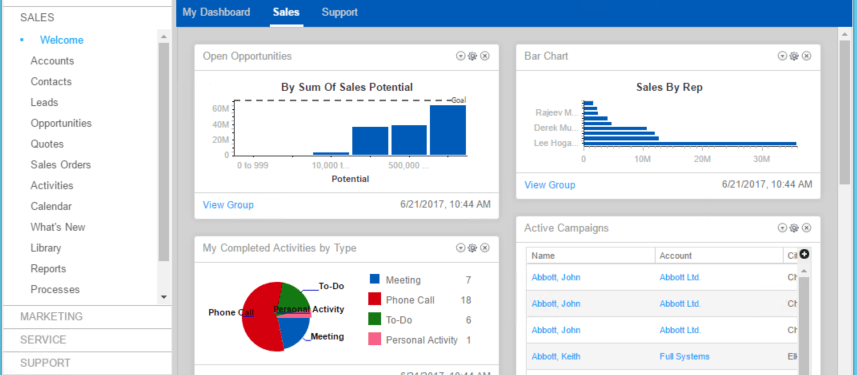The image size is (857, 375).
Task: Close the Open Opportunities widget
Action: pos(485,56)
